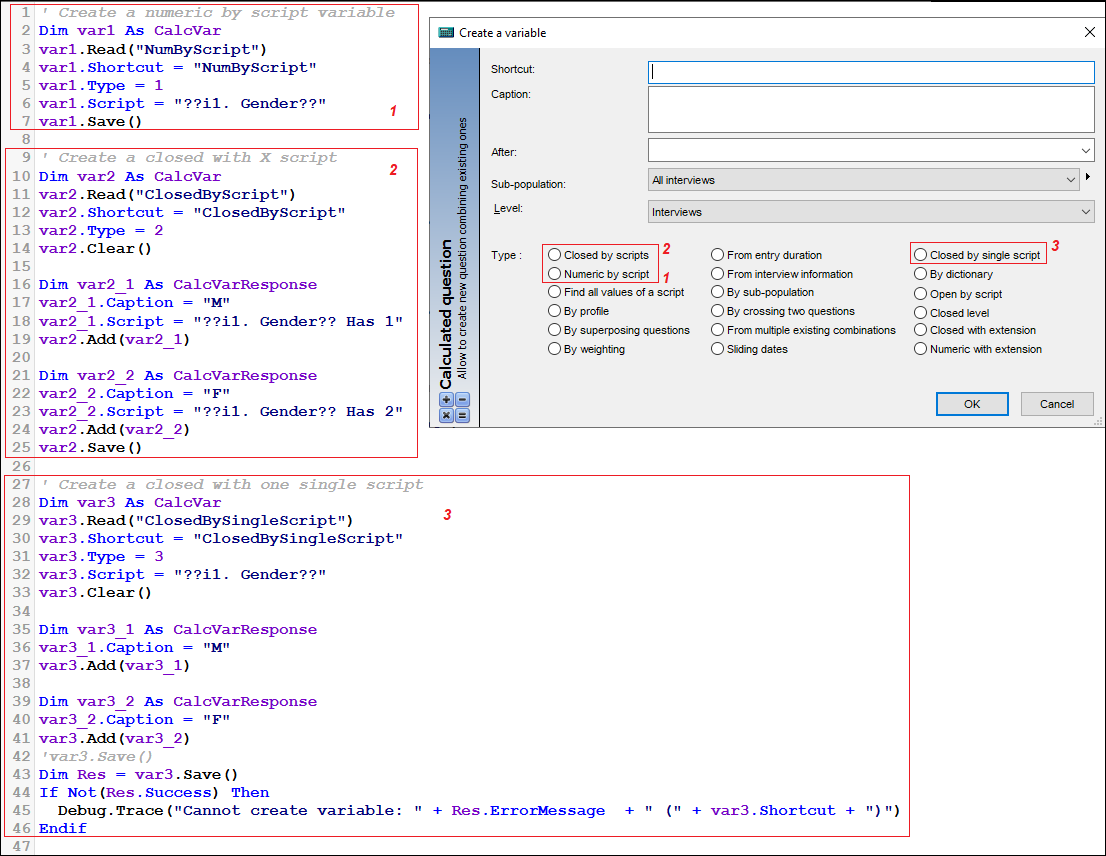Click the Create a variable title icon

446,32
